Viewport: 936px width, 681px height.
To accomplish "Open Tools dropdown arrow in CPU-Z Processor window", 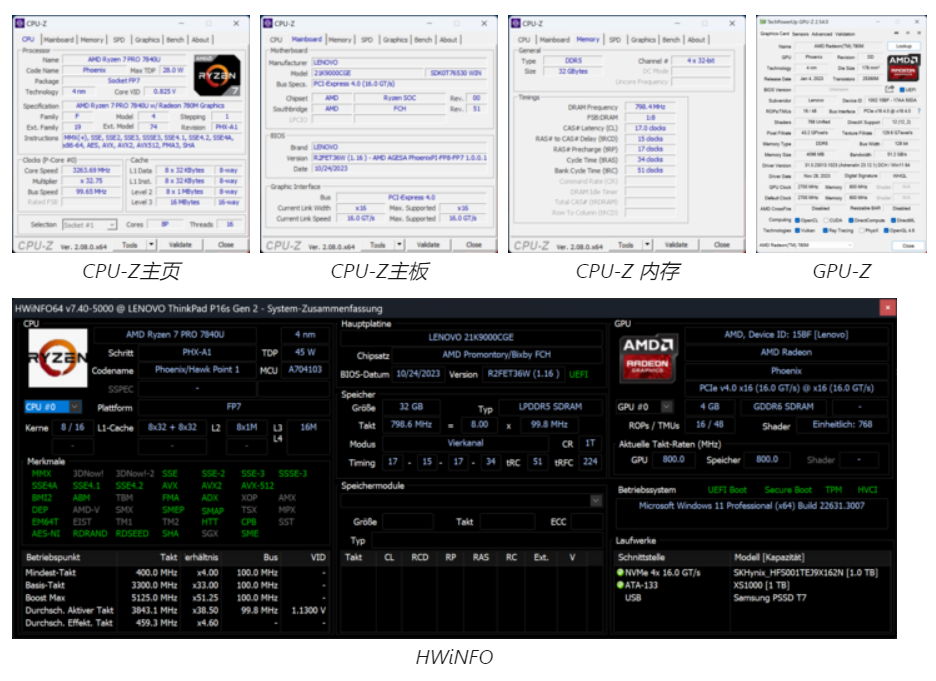I will tap(152, 245).
